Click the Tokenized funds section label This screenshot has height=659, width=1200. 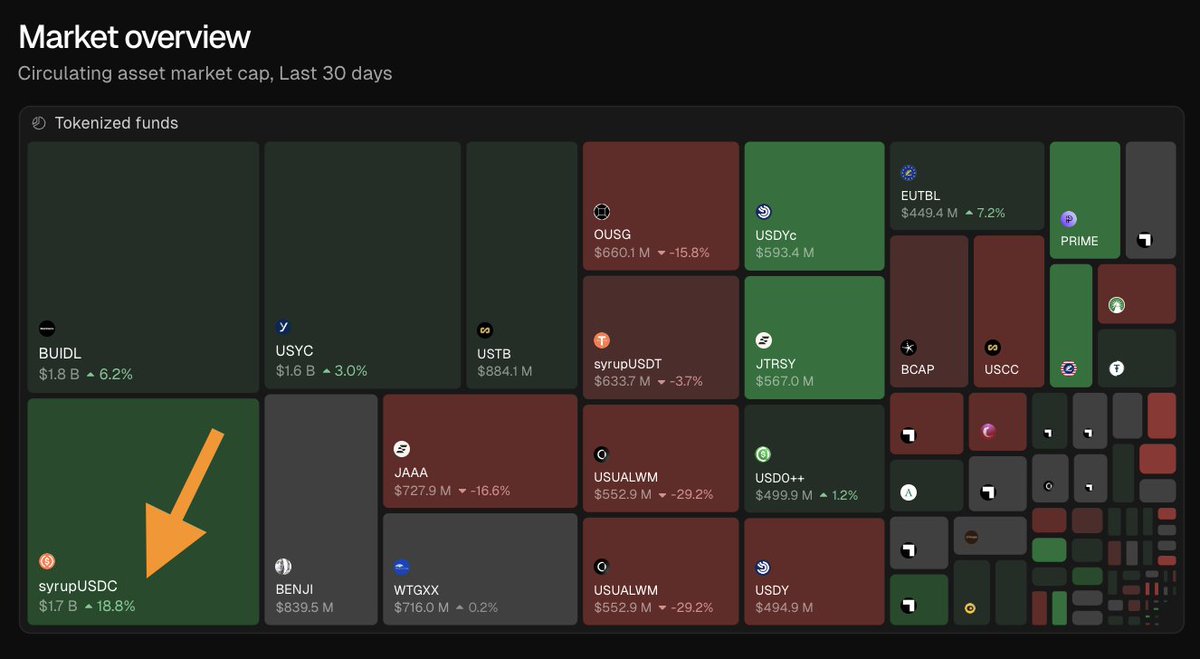[x=116, y=124]
